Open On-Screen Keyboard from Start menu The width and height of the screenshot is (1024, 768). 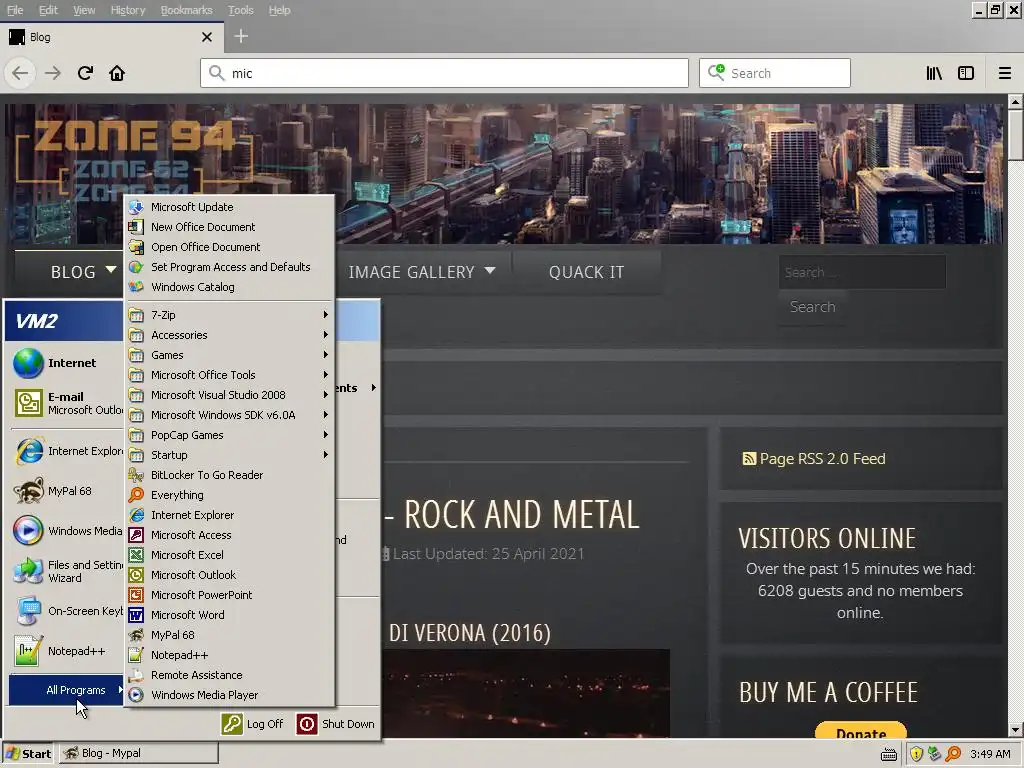click(x=67, y=611)
